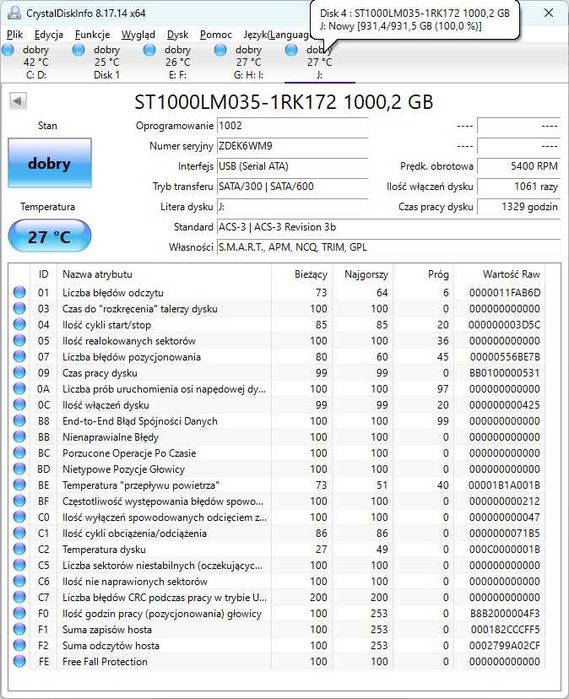The image size is (569, 699).
Task: Click the 27 °C temperature button
Action: (49, 236)
